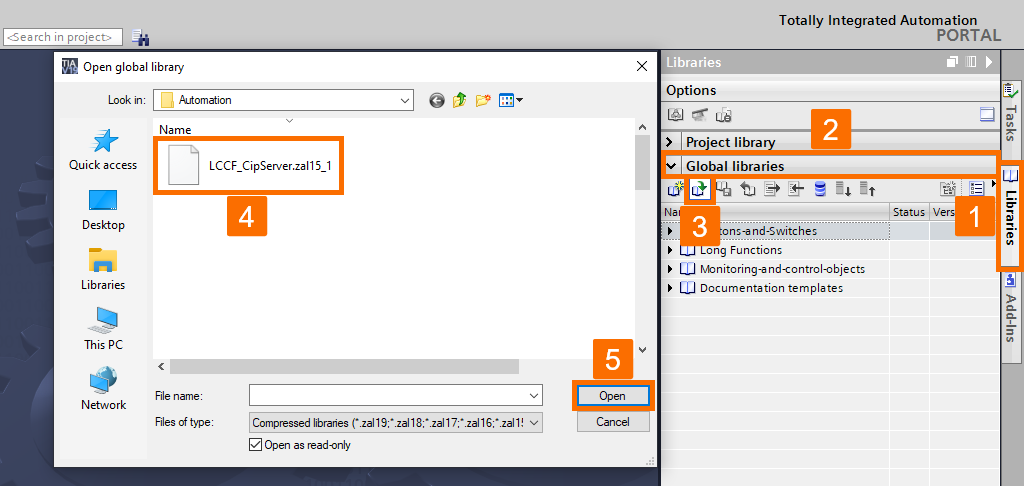Collapse the Libraries panel with the header arrow
Viewport: 1024px width, 486px height.
(989, 62)
